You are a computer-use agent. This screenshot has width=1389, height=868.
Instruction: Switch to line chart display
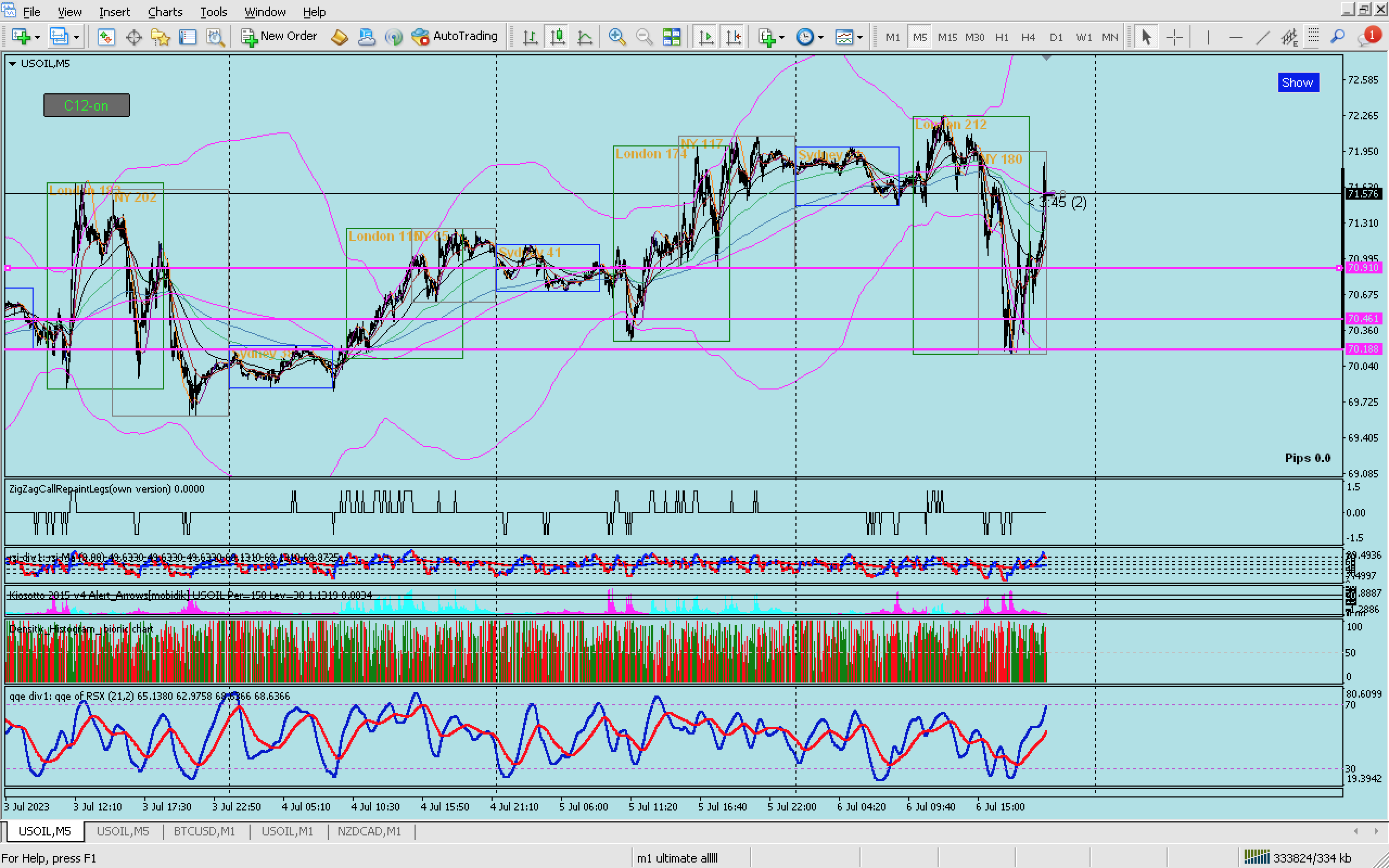(584, 37)
